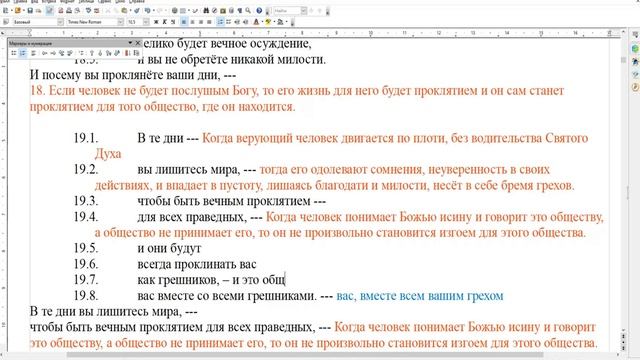Click the Export as PDF icon
This screenshot has width=640, height=360.
tap(60, 11)
